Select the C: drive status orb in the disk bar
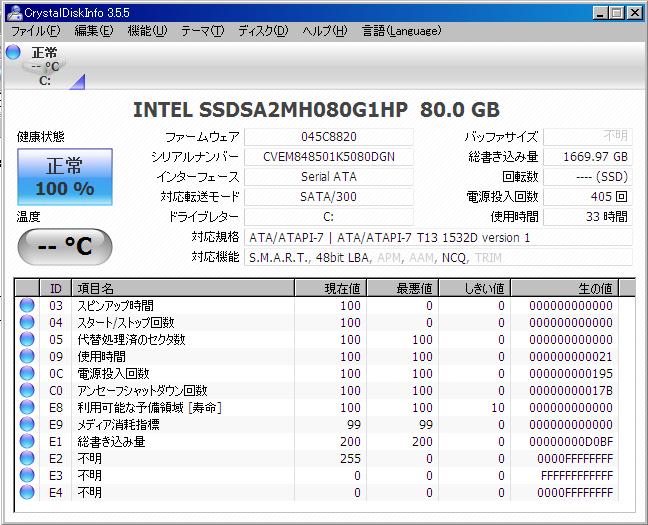This screenshot has width=648, height=525. click(13, 52)
